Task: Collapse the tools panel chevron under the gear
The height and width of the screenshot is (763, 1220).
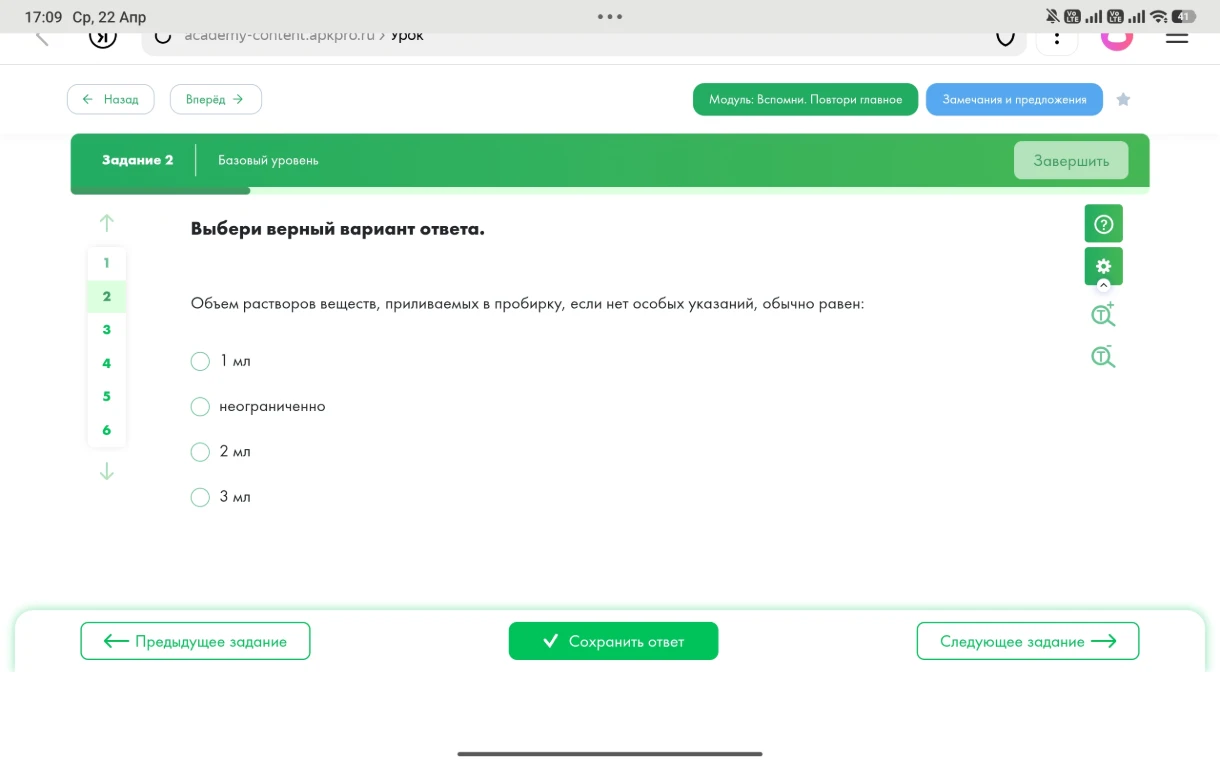Action: coord(1104,284)
